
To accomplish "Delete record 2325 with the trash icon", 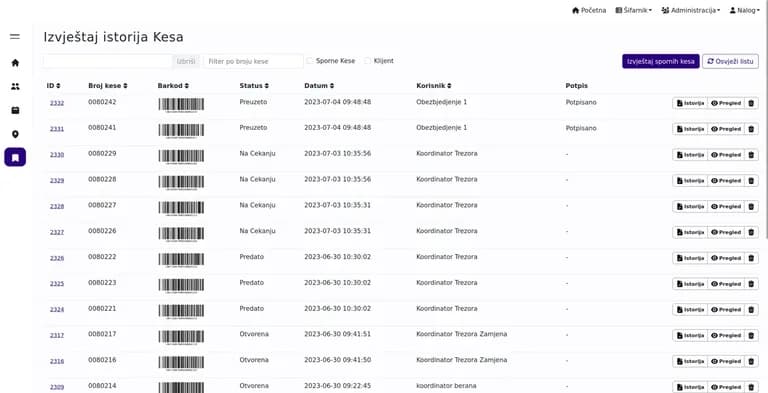I will 751,284.
